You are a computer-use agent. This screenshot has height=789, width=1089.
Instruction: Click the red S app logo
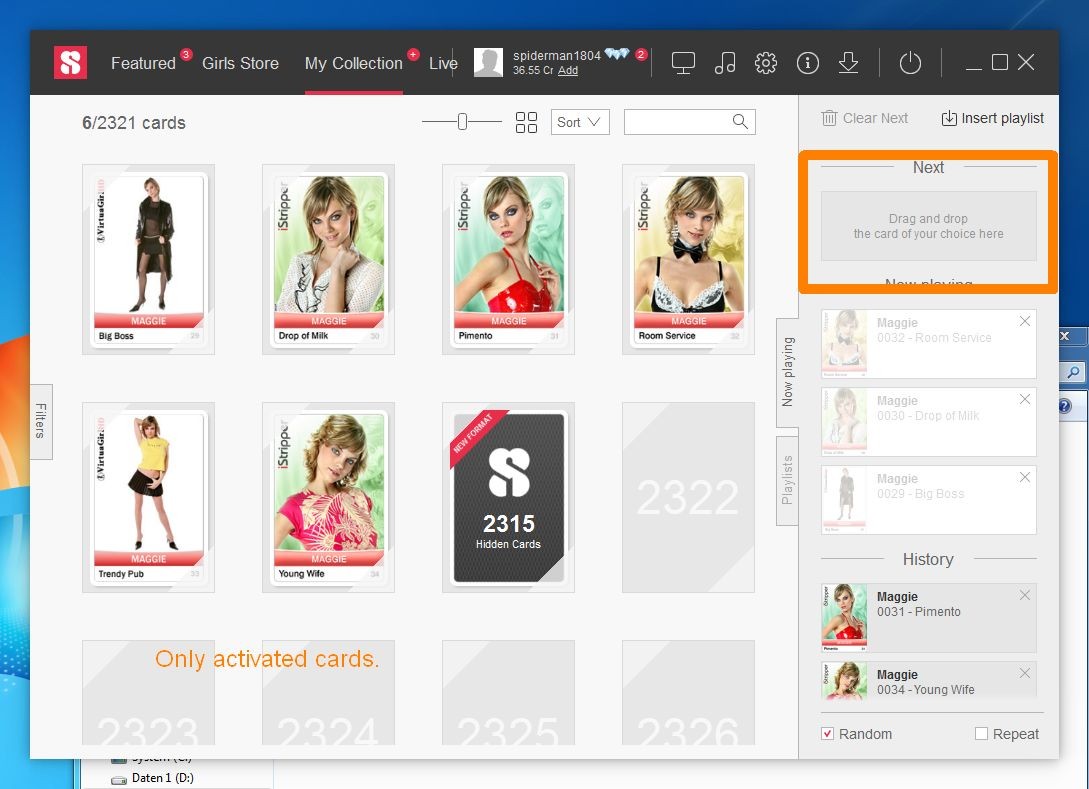tap(70, 63)
